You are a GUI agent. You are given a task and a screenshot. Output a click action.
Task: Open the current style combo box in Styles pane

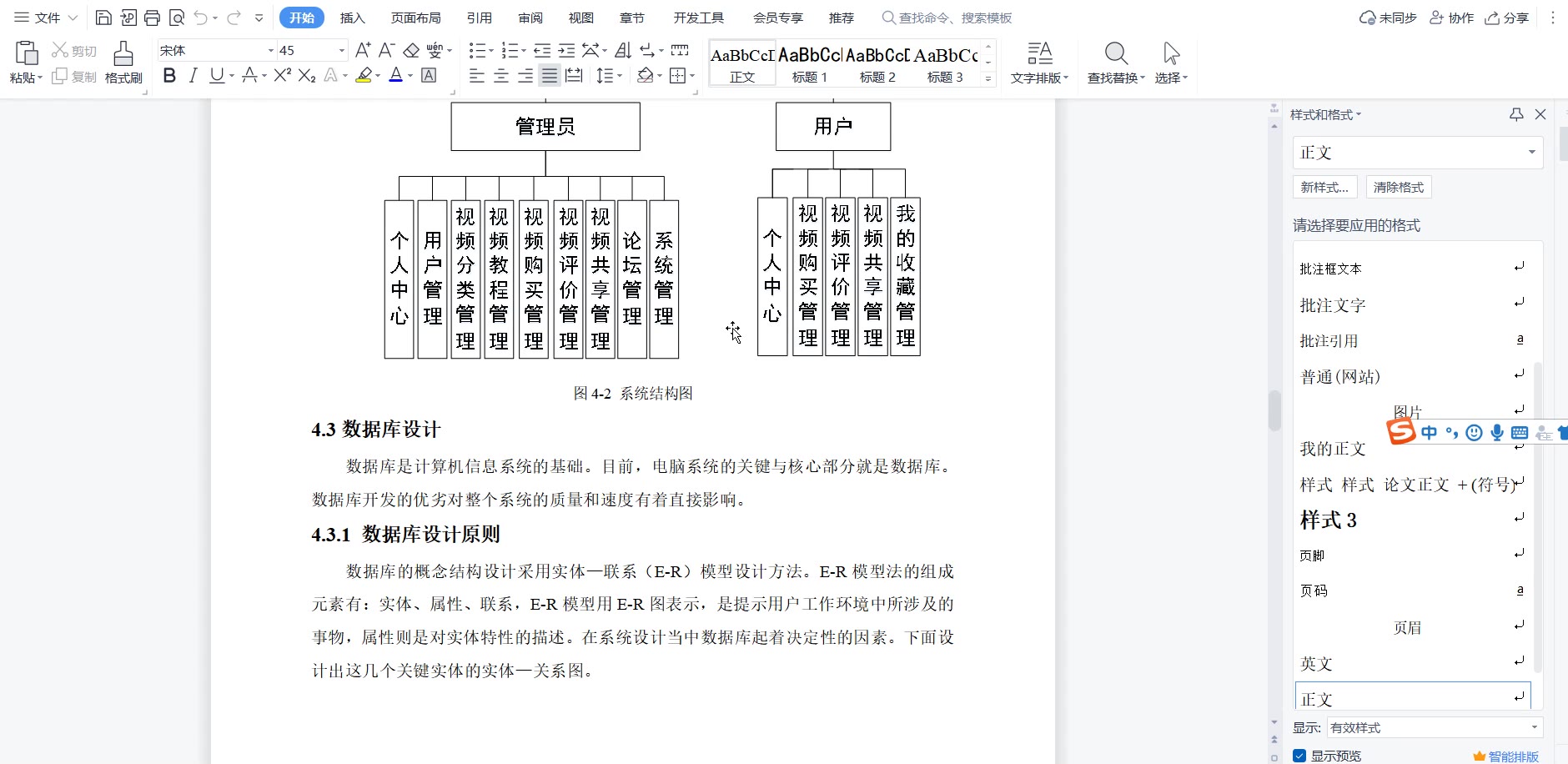tap(1418, 153)
